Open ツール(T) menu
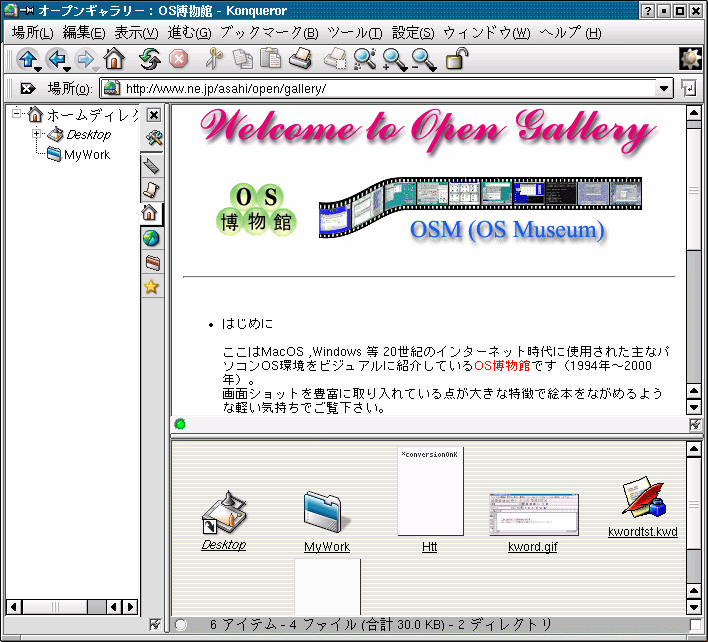The image size is (708, 642). (x=354, y=33)
